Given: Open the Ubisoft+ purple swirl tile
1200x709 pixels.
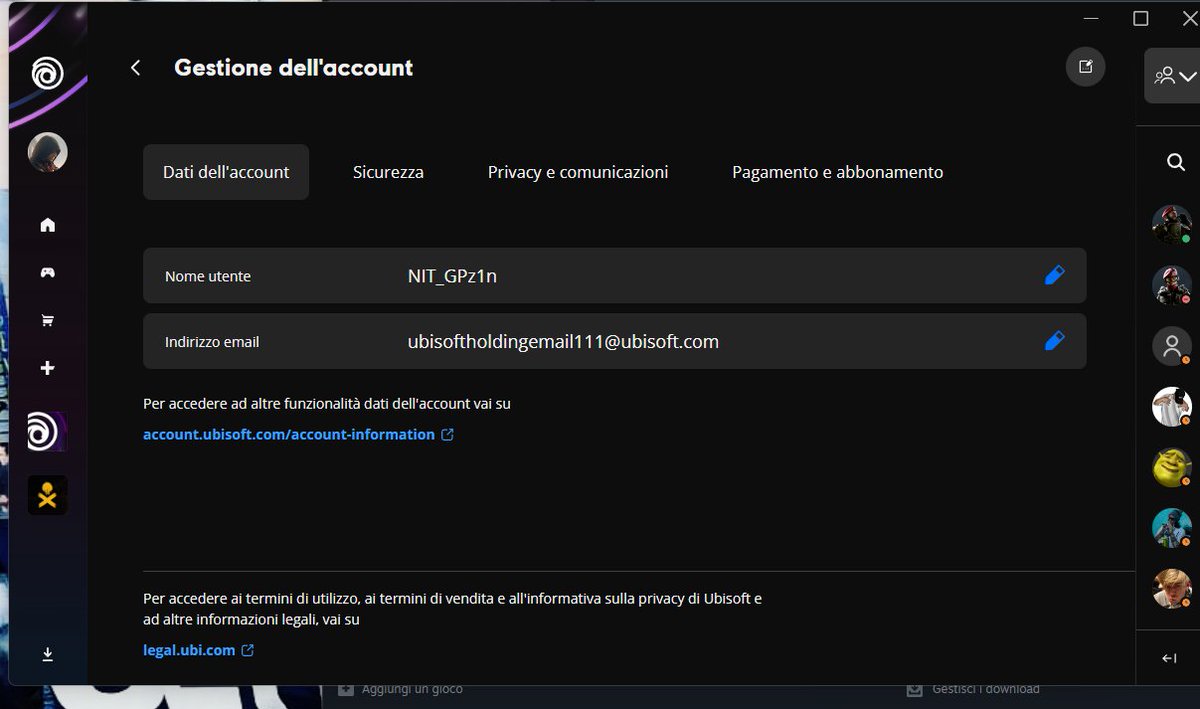Looking at the screenshot, I should pos(47,431).
